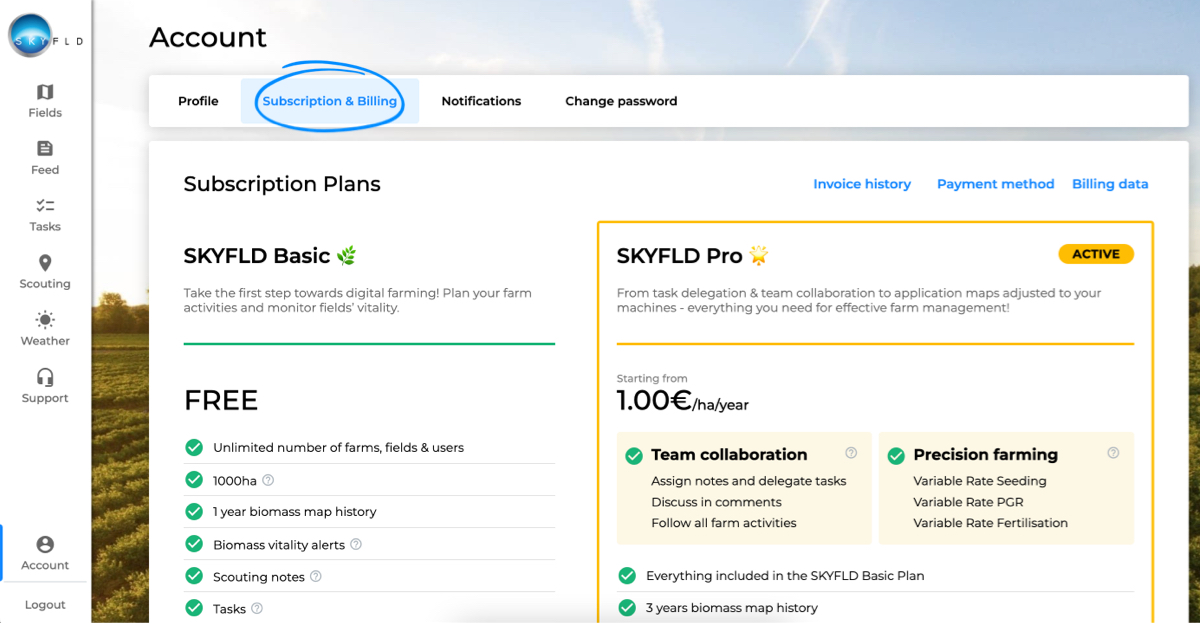Click the help icon next to Tasks feature
The image size is (1200, 623).
click(x=257, y=608)
